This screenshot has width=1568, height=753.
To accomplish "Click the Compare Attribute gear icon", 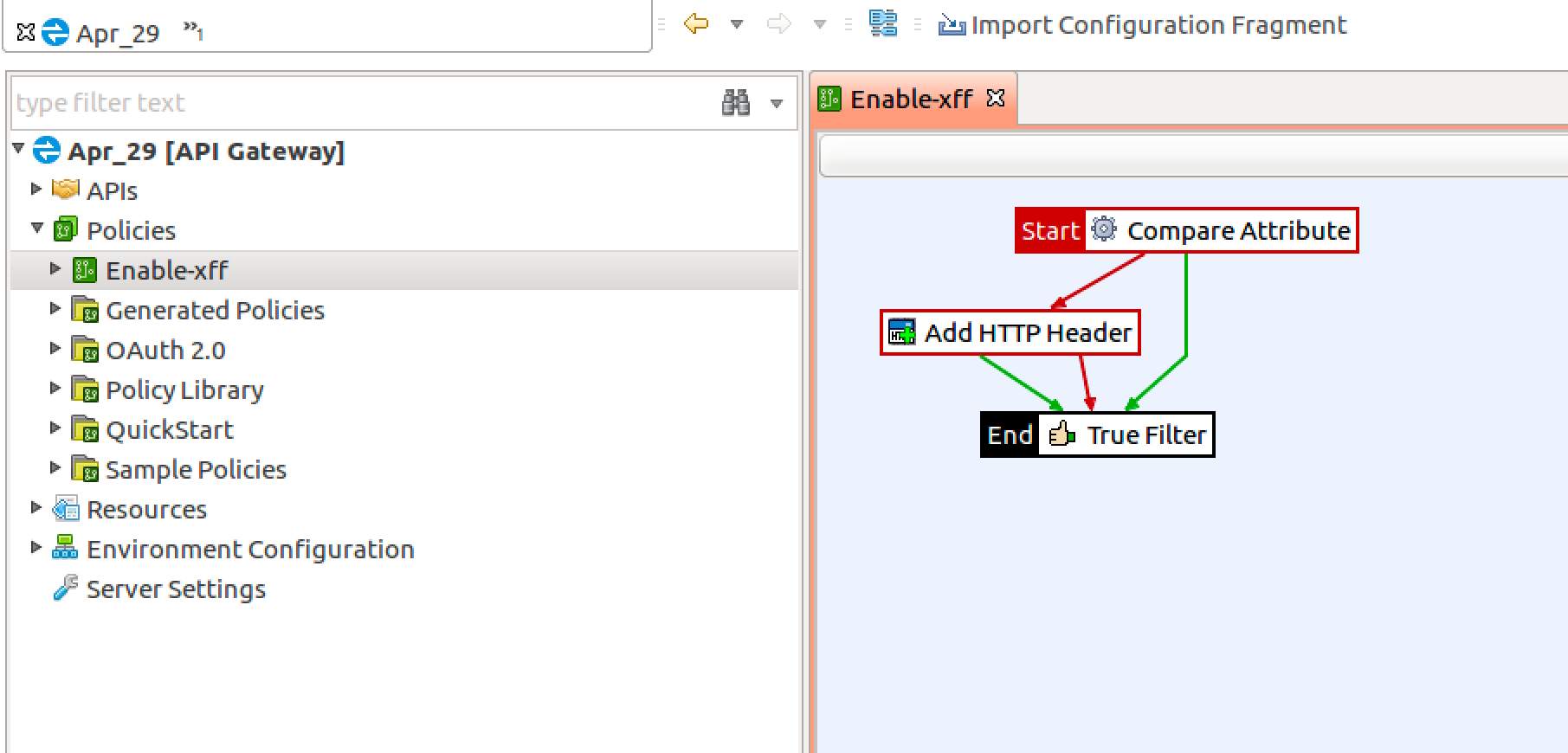I will 1104,230.
